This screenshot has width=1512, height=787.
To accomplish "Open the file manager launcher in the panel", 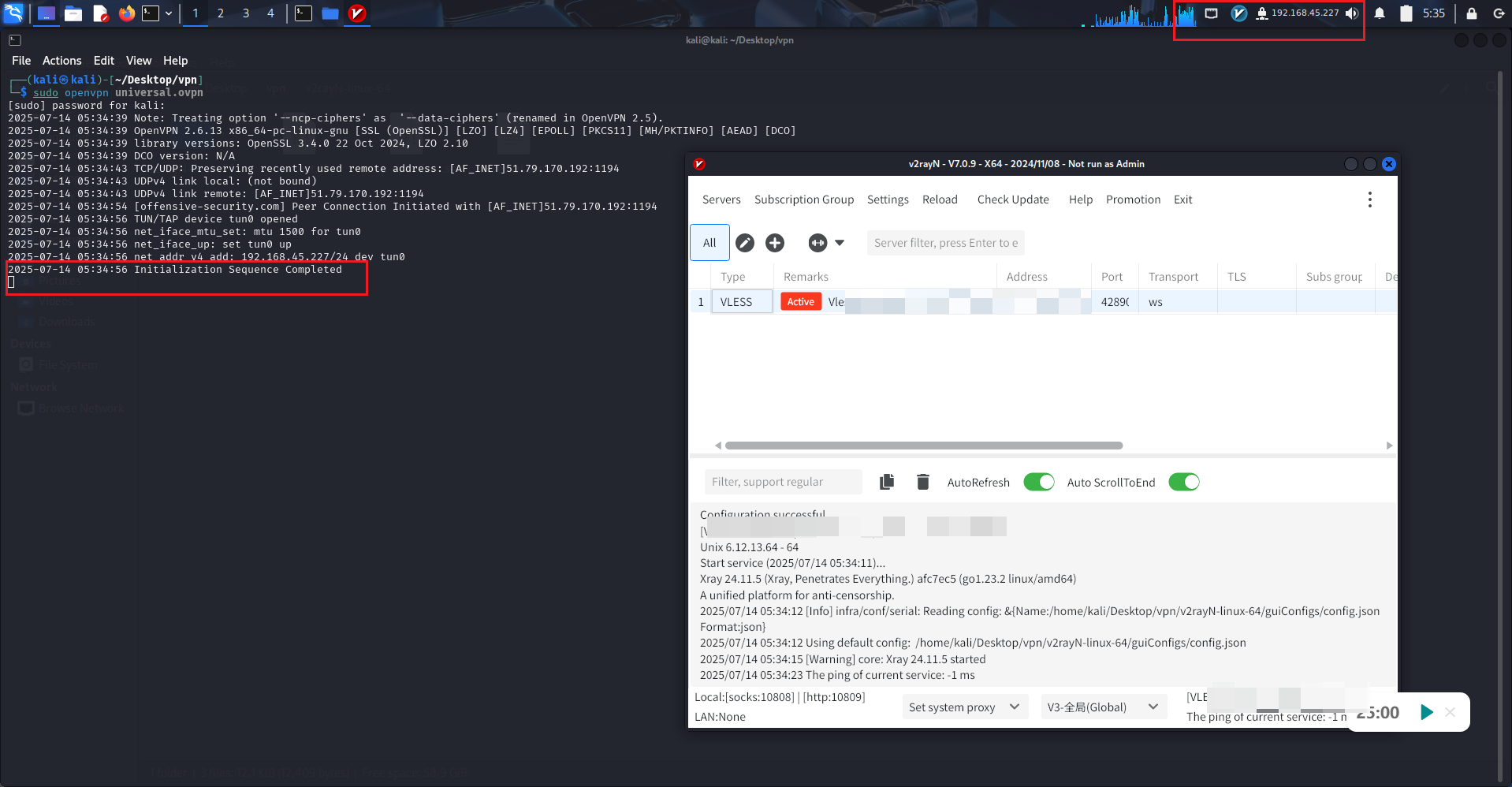I will [x=73, y=13].
